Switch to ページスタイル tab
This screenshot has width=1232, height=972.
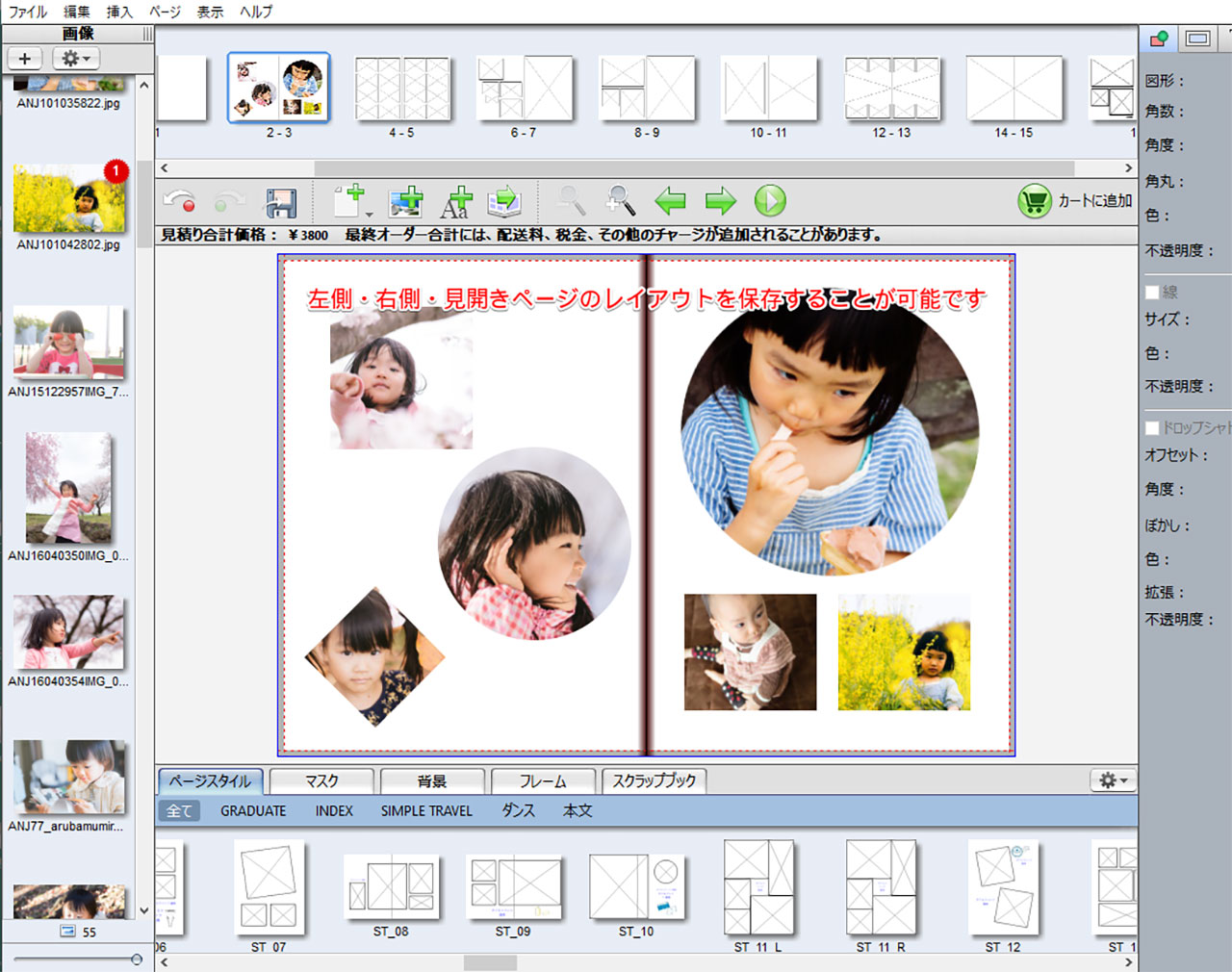pos(211,780)
